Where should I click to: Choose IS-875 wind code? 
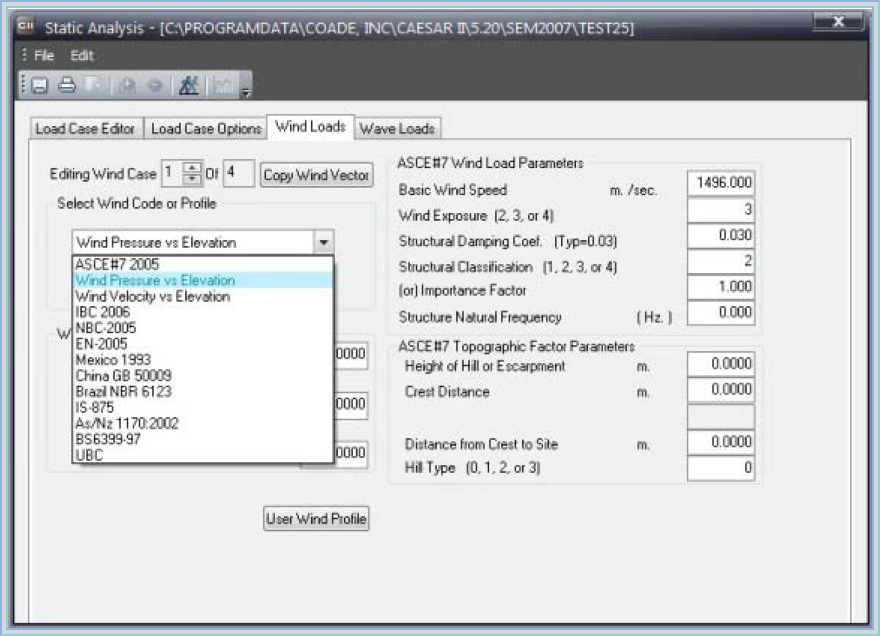point(203,408)
